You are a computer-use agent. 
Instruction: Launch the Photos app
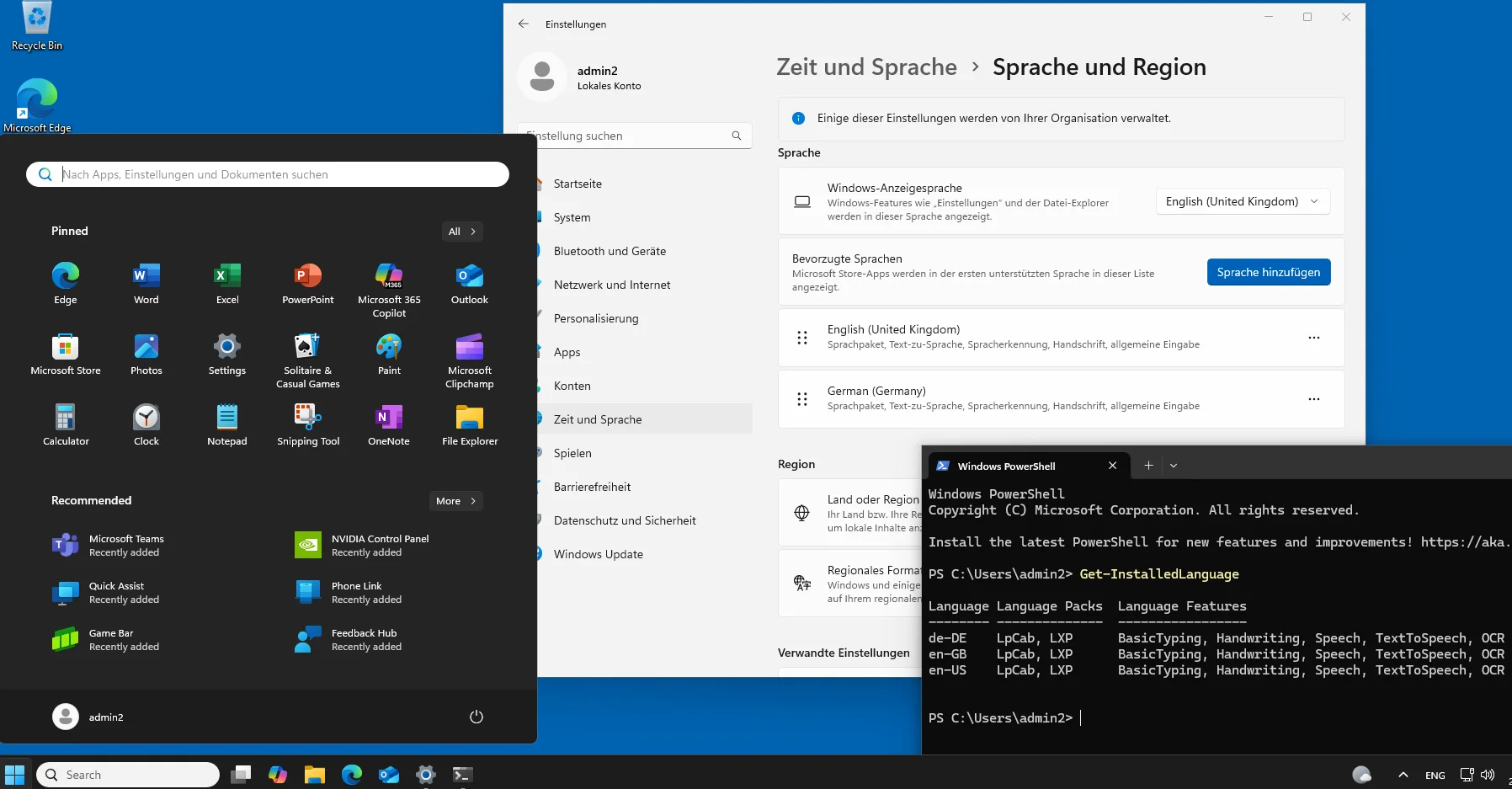click(146, 354)
